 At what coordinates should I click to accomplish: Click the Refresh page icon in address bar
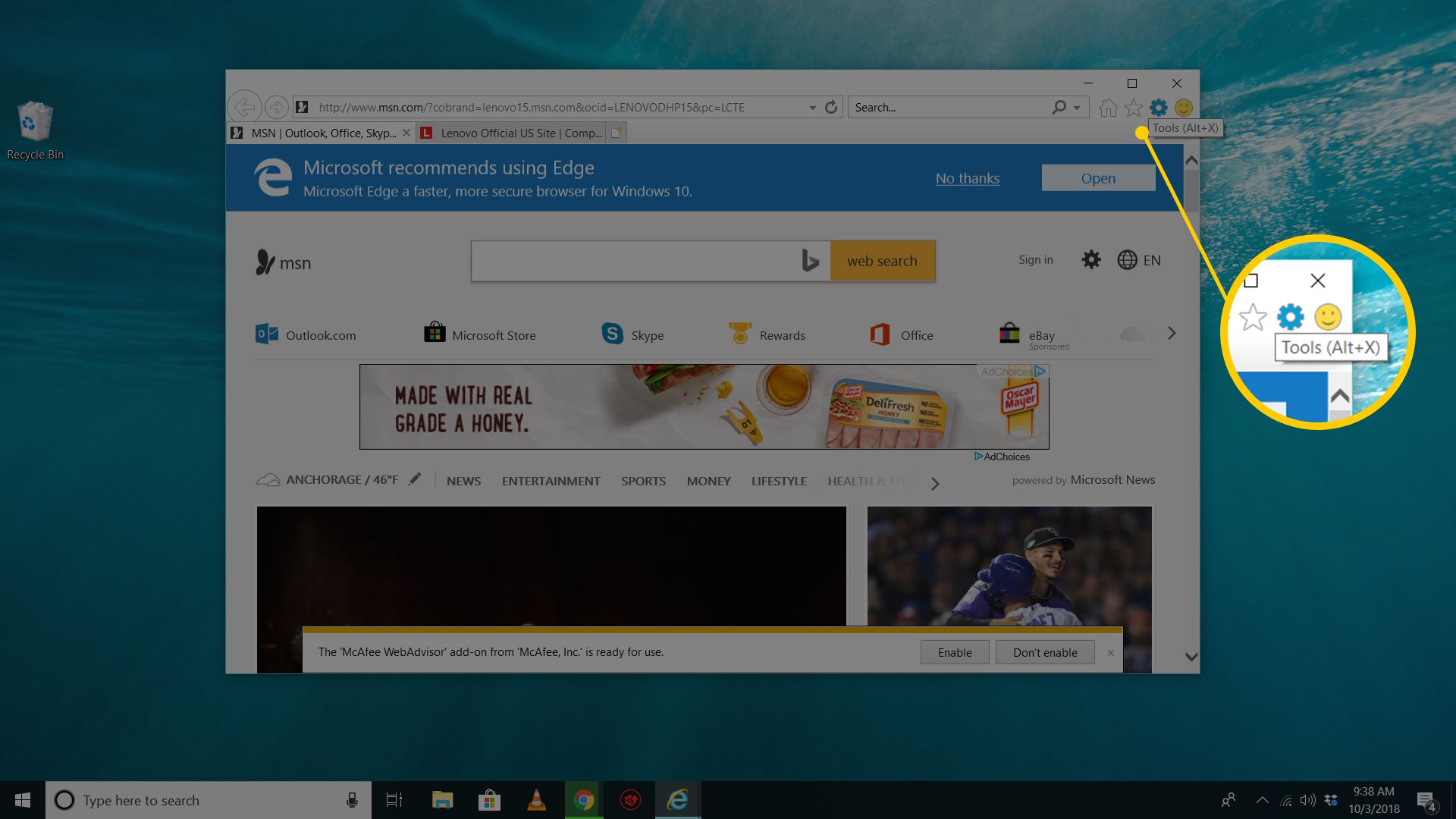click(x=830, y=107)
